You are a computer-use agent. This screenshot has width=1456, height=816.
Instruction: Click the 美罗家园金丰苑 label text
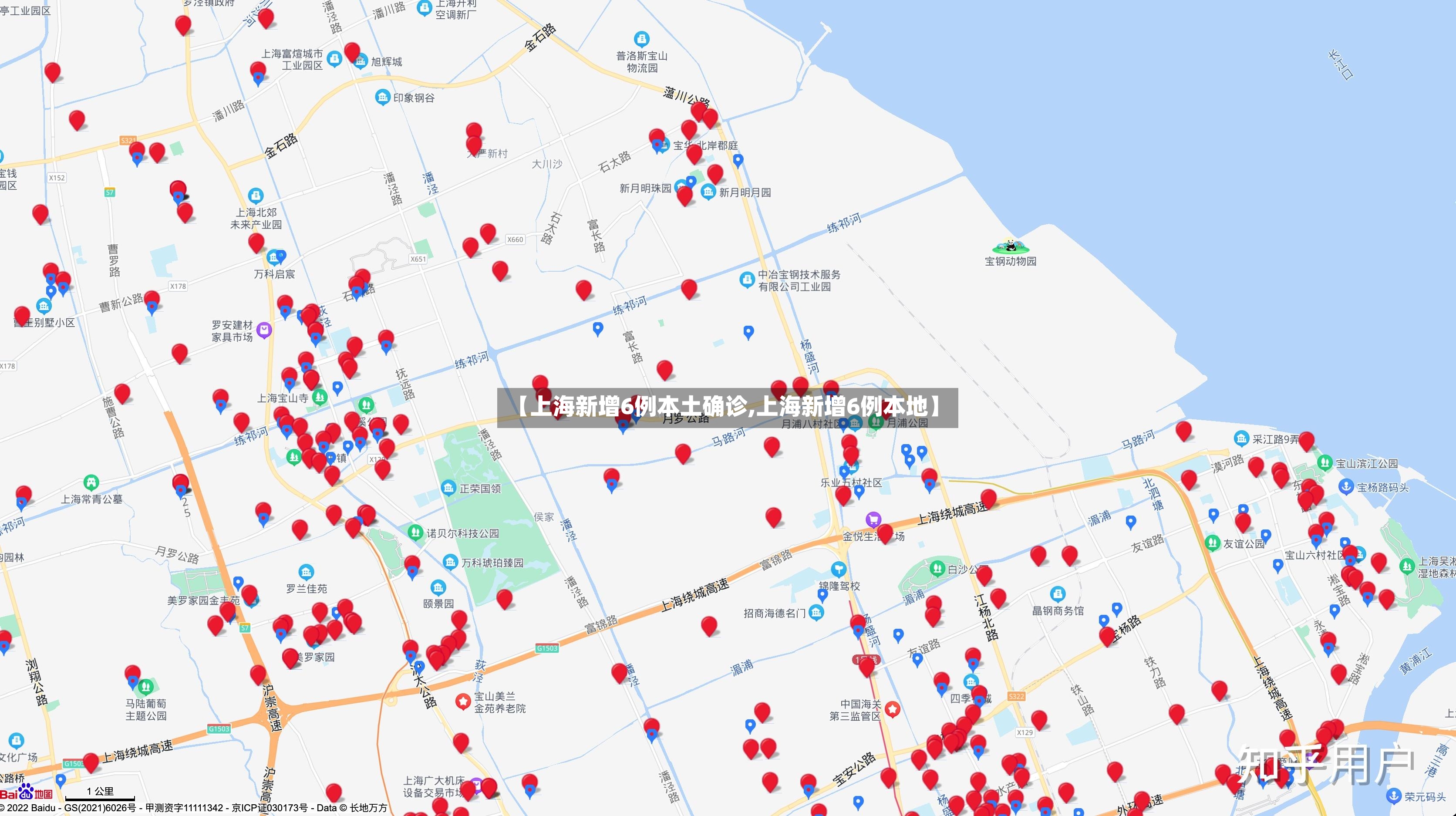[x=203, y=600]
